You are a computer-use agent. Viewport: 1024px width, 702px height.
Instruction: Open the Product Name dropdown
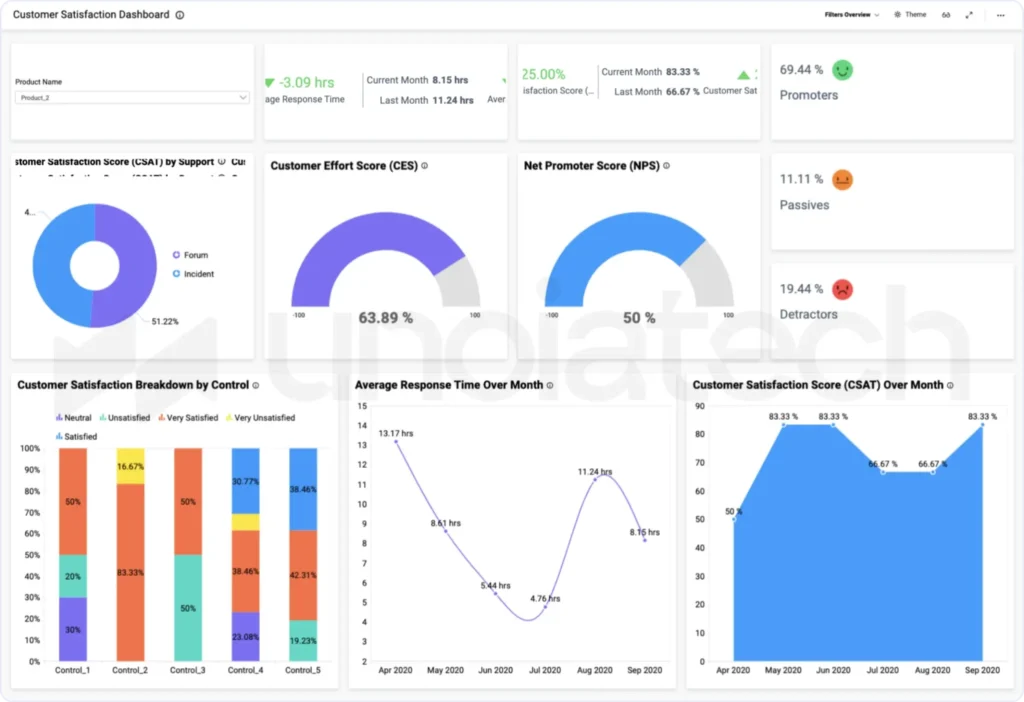click(132, 98)
